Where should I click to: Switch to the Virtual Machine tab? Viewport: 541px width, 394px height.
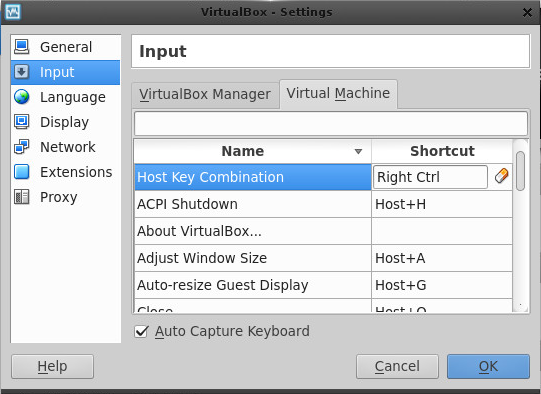338,94
